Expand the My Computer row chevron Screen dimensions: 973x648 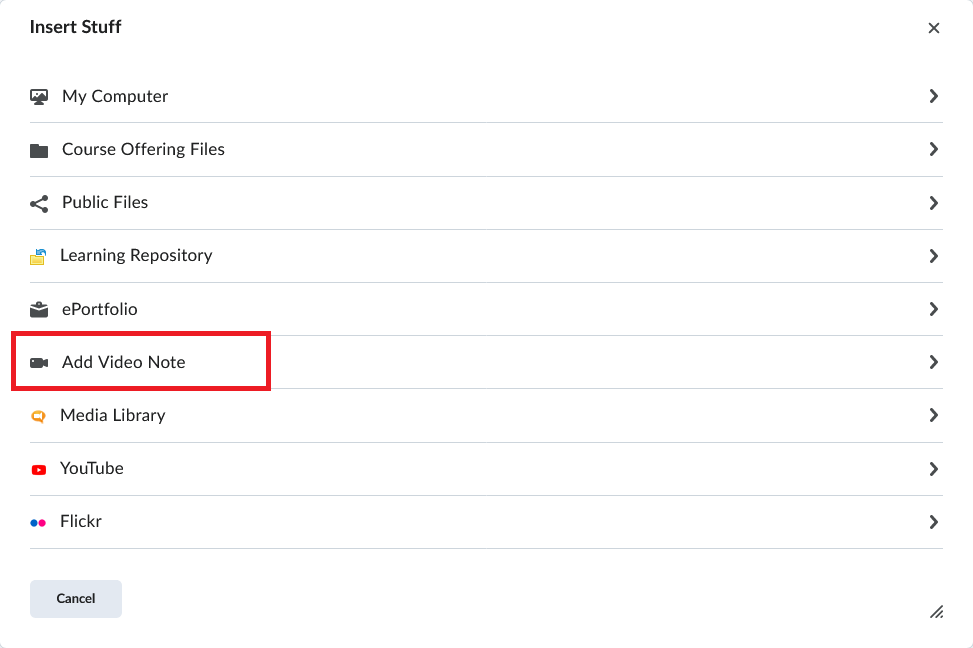(x=933, y=96)
